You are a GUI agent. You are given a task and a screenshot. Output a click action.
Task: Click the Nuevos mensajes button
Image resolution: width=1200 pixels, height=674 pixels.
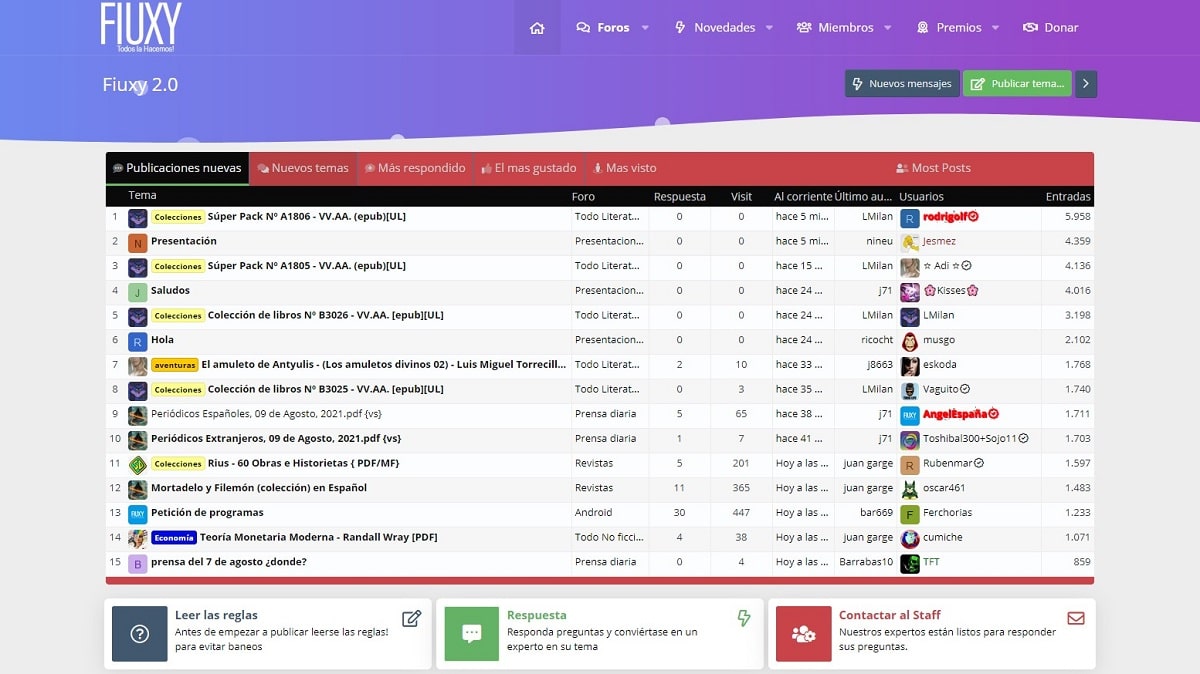902,84
